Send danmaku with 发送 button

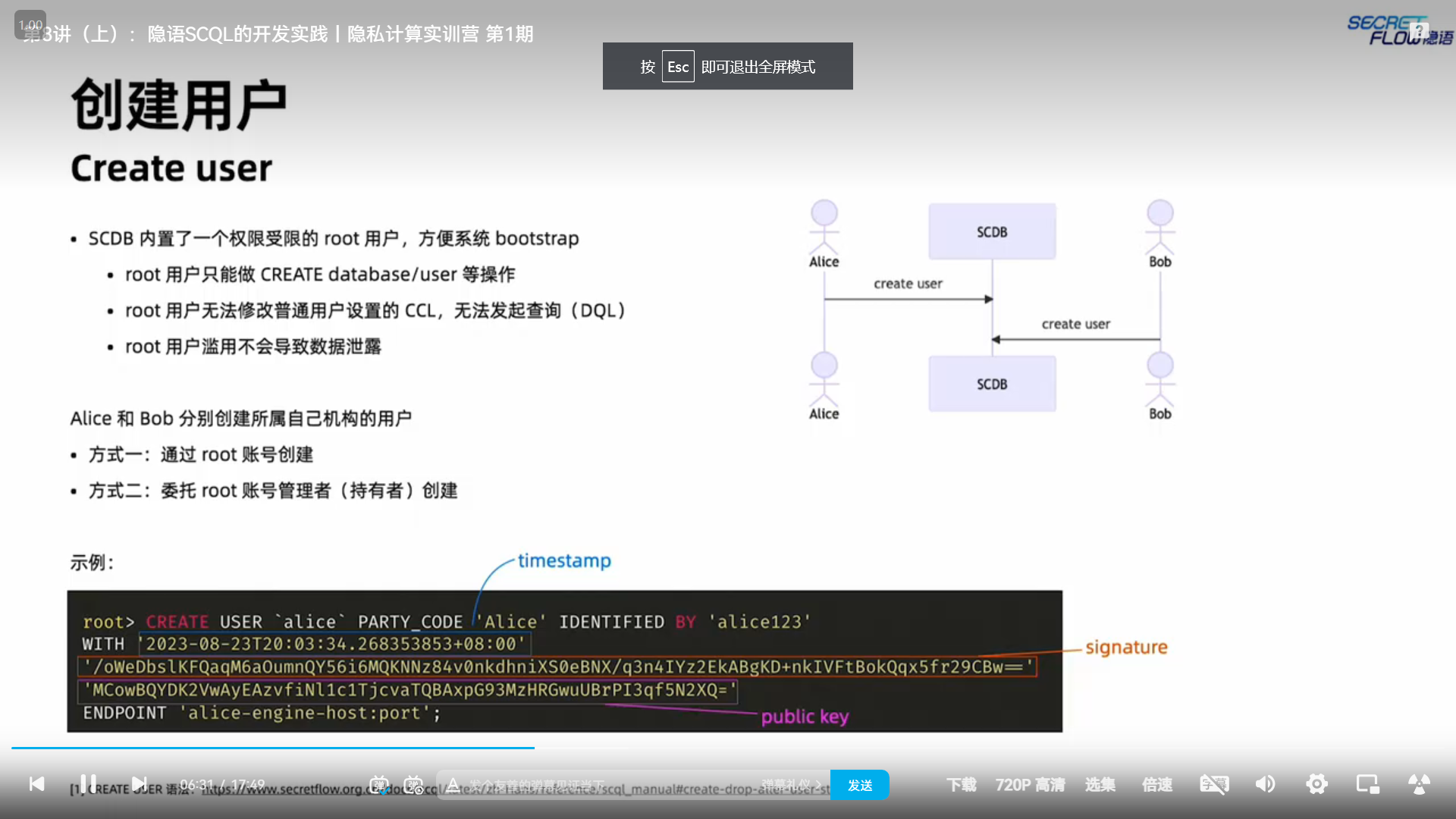859,785
